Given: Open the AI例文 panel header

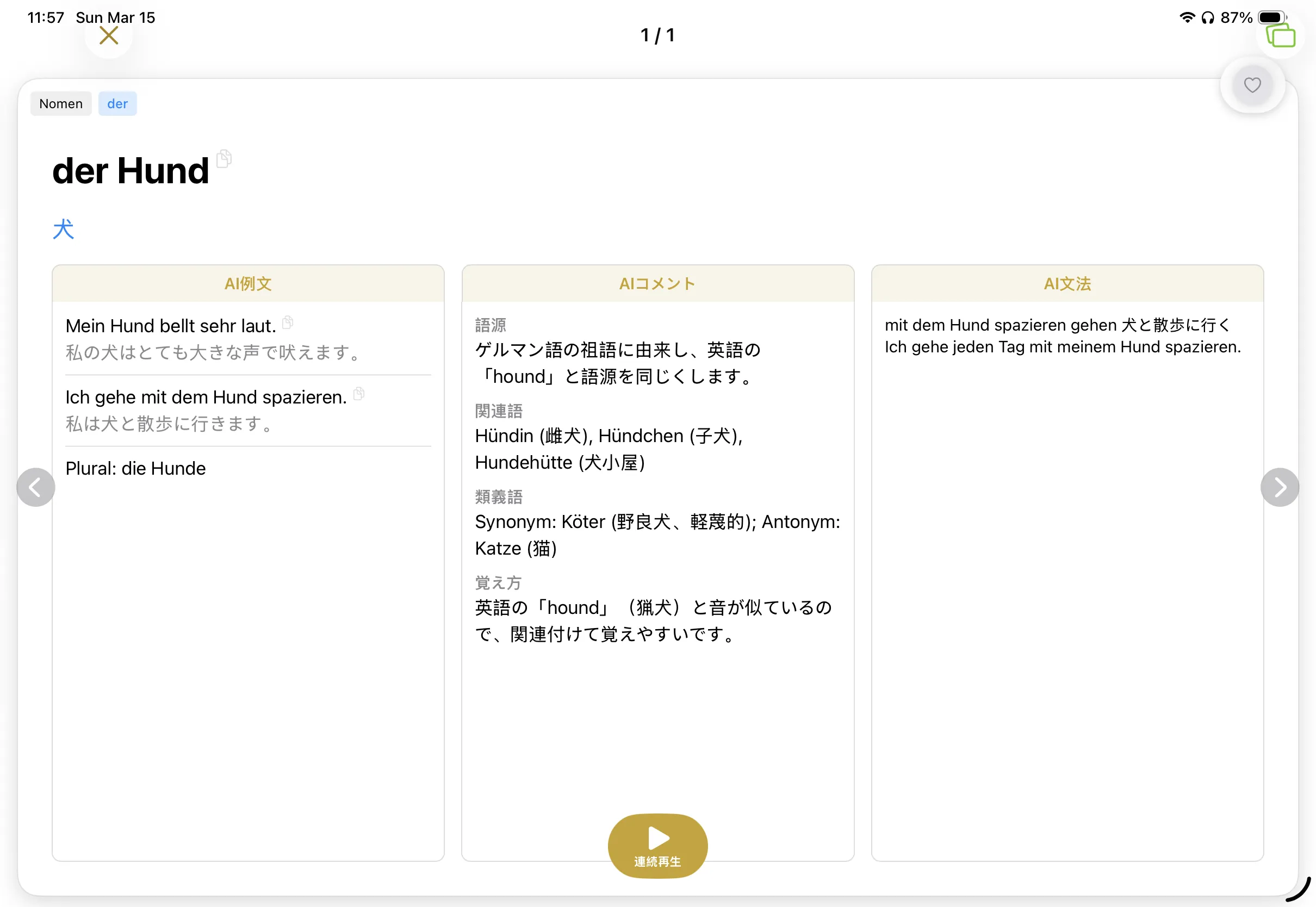Looking at the screenshot, I should click(248, 284).
